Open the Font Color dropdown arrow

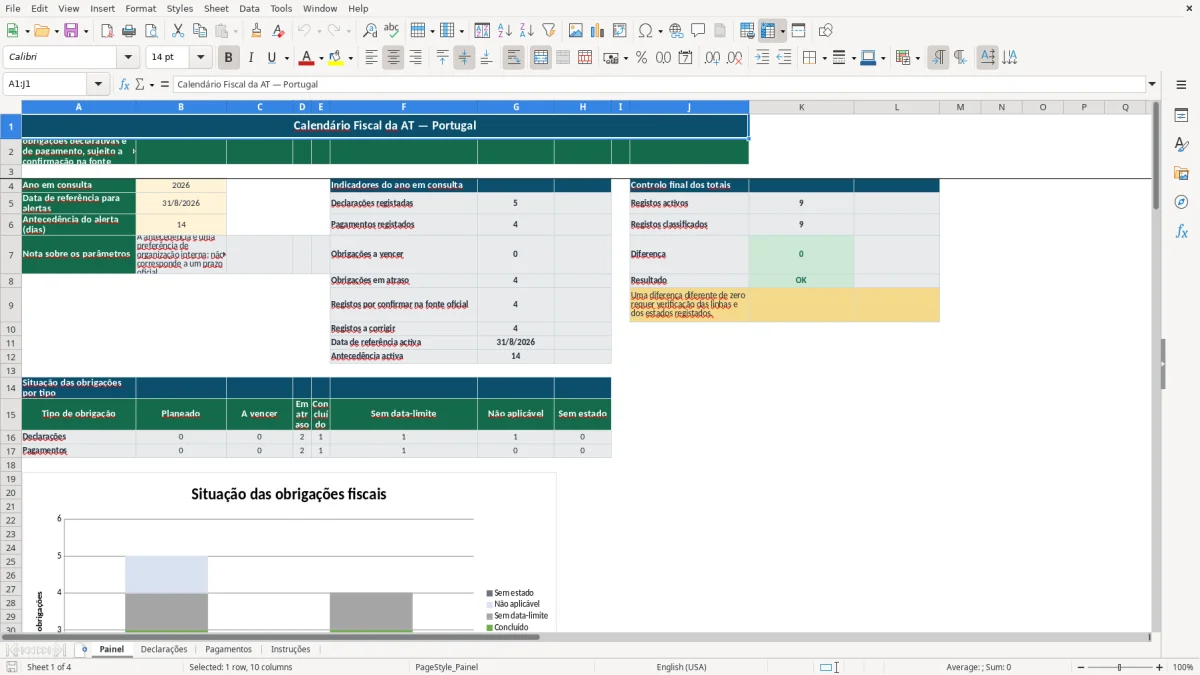(x=322, y=58)
